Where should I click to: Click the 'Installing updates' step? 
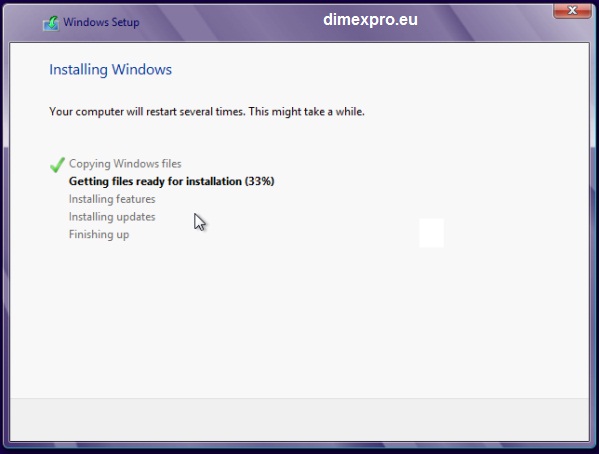(112, 217)
